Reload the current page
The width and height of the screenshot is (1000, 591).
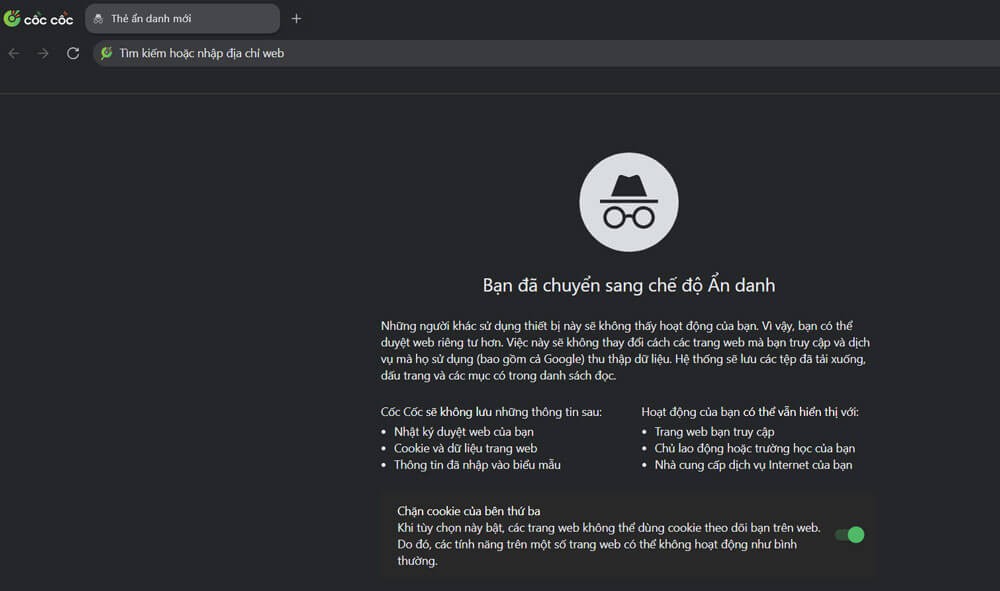coord(73,53)
